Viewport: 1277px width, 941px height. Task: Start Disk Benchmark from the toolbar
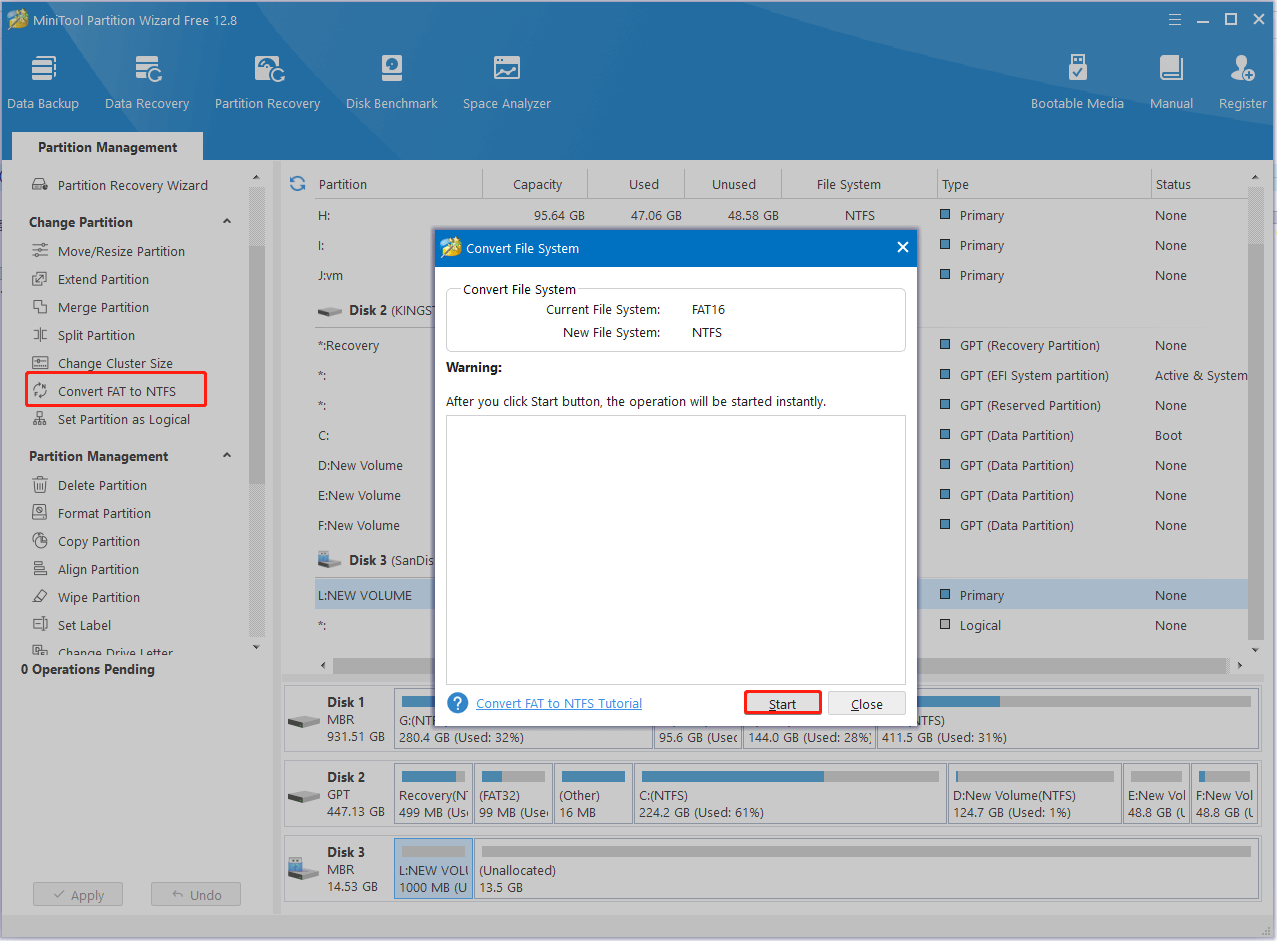coord(392,82)
